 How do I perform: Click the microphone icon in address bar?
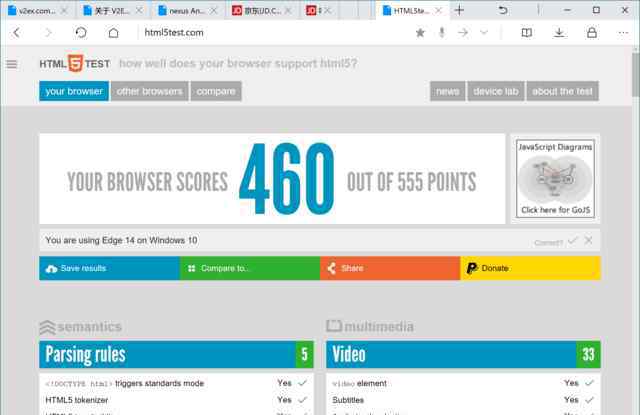442,33
